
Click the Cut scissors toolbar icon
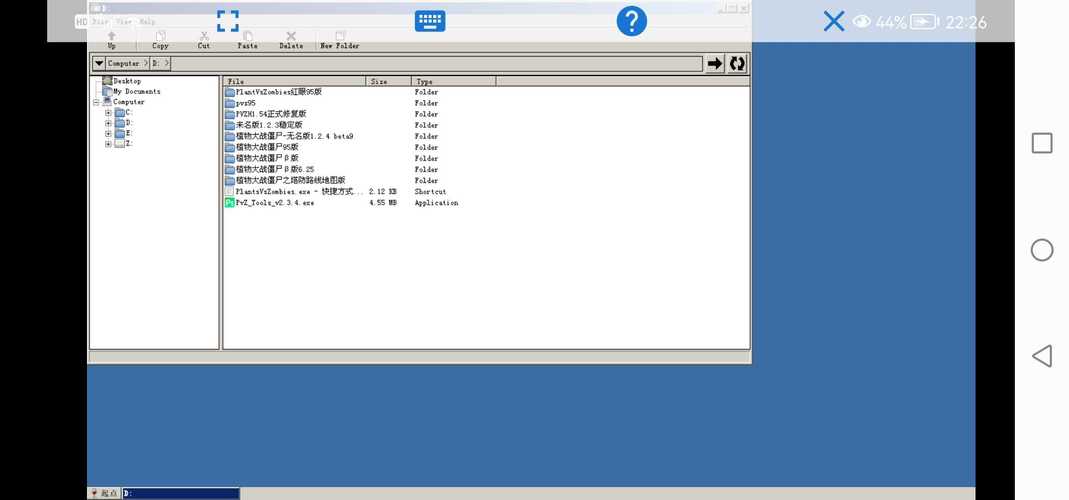click(204, 36)
